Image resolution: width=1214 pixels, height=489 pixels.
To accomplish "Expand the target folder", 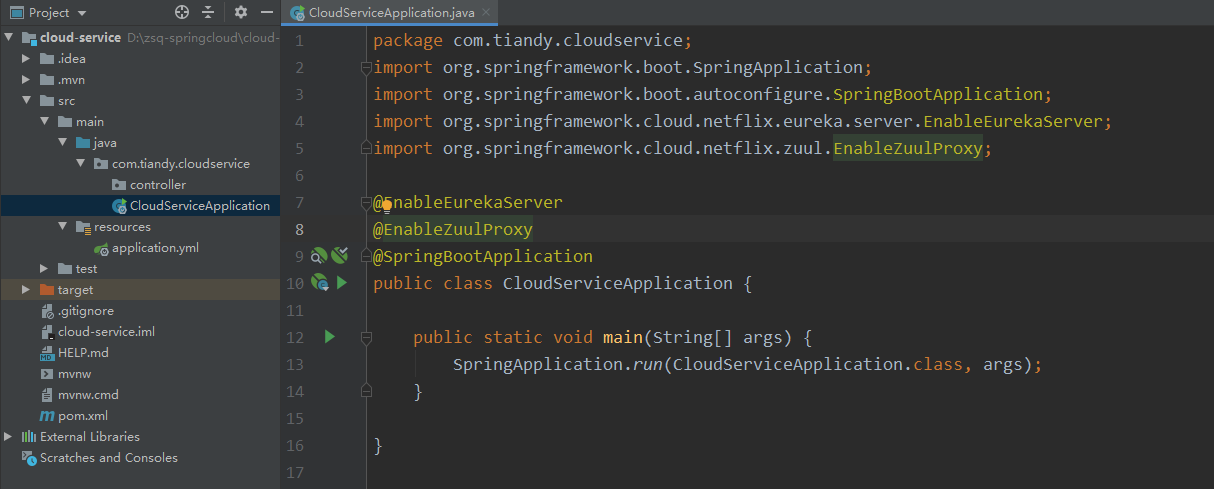I will point(28,290).
